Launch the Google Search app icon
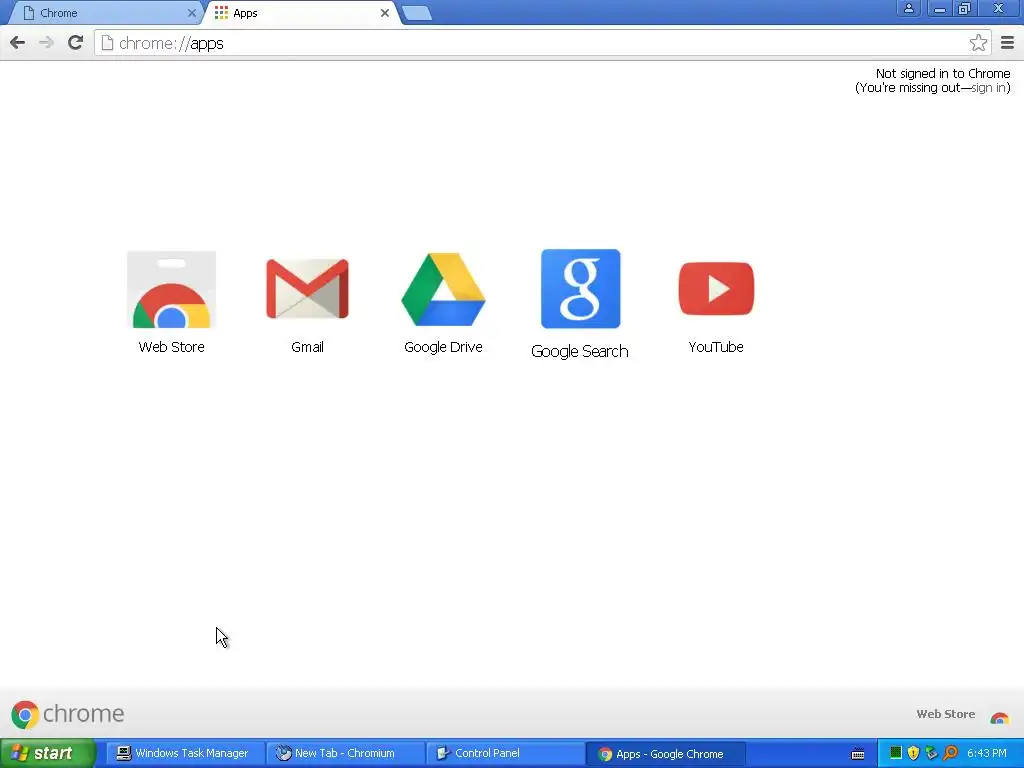The width and height of the screenshot is (1024, 768). pos(580,289)
